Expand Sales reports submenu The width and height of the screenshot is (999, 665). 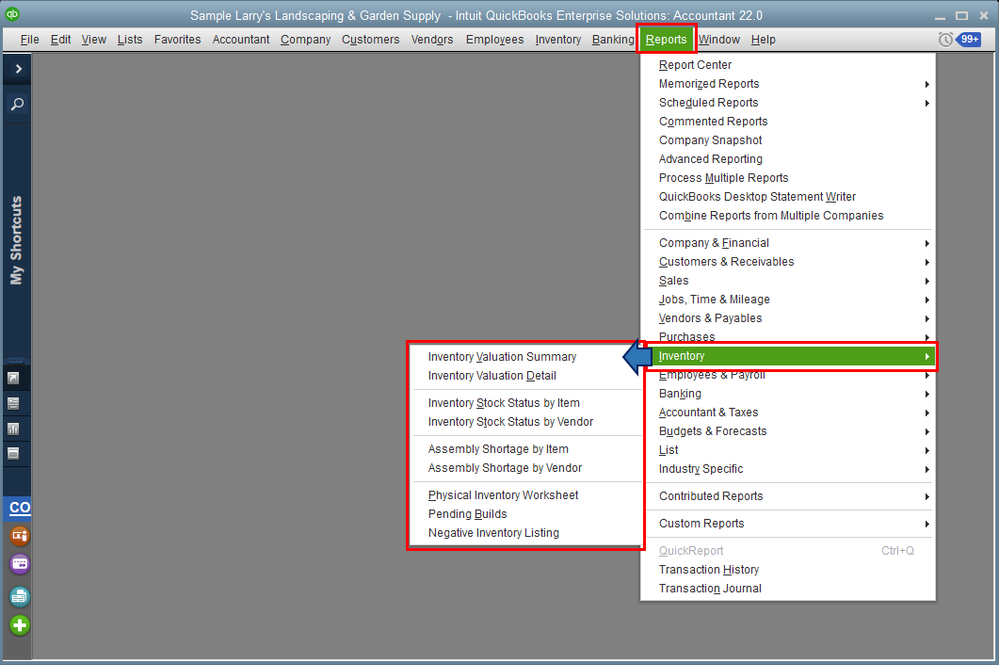click(788, 280)
